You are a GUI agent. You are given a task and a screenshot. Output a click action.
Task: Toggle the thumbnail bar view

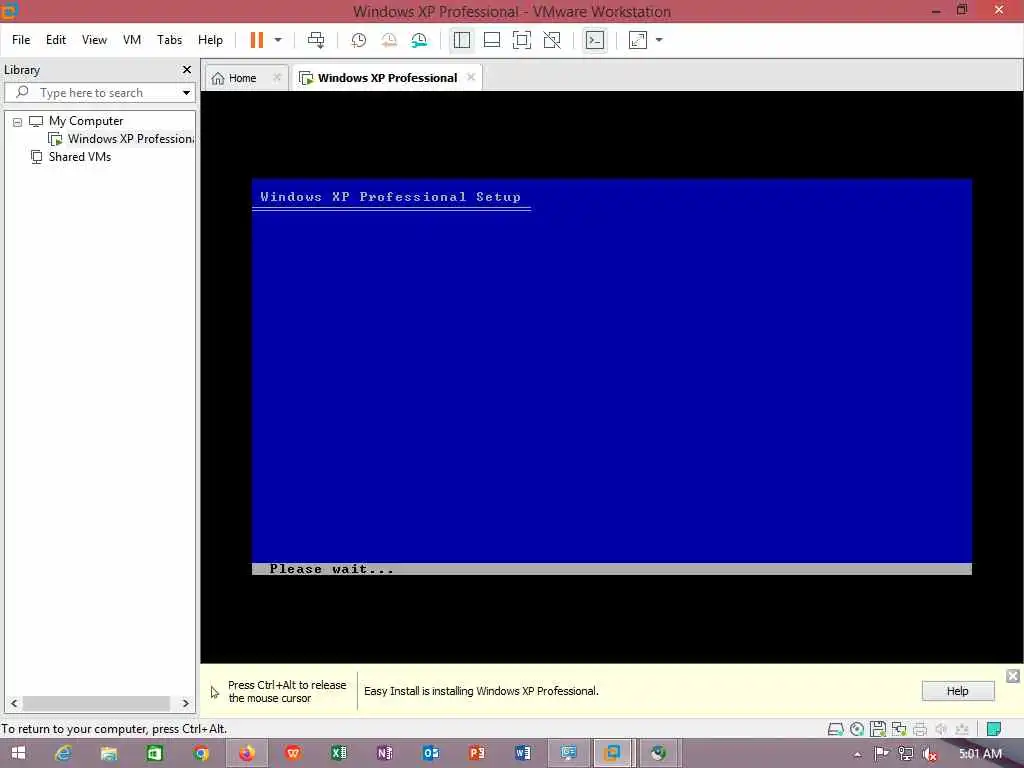[x=492, y=40]
